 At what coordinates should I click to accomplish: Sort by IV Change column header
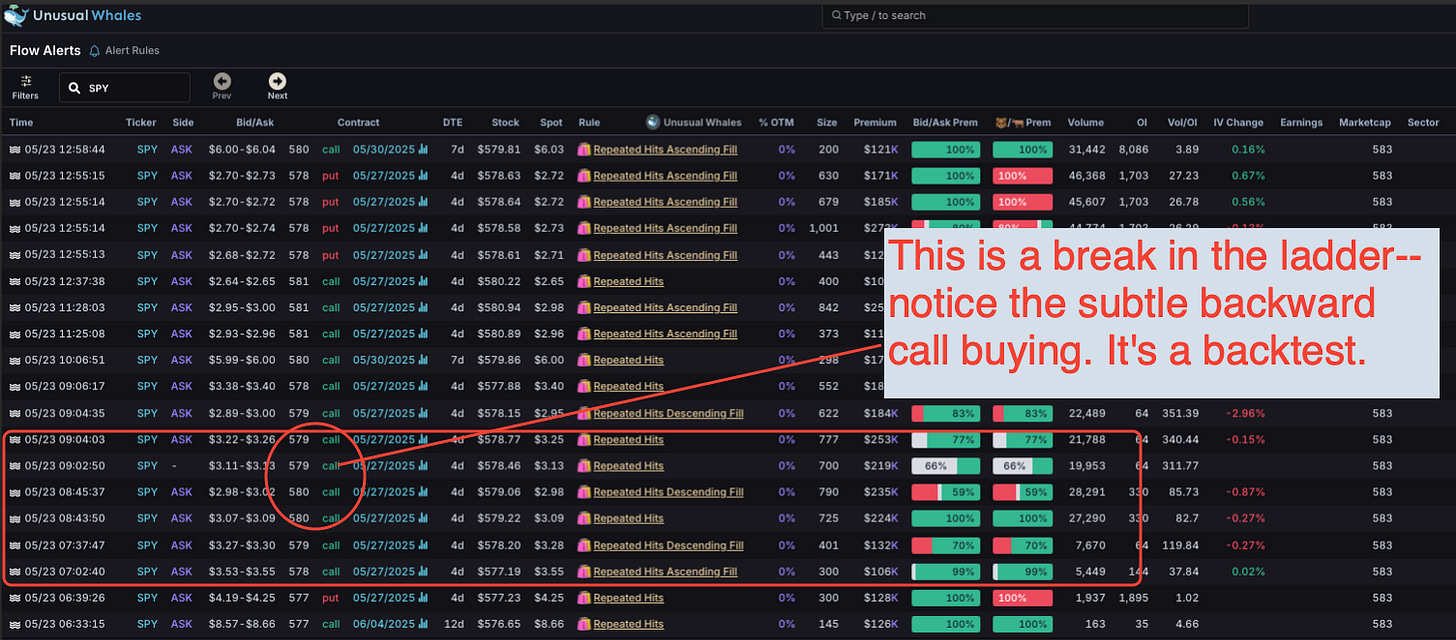(x=1238, y=122)
